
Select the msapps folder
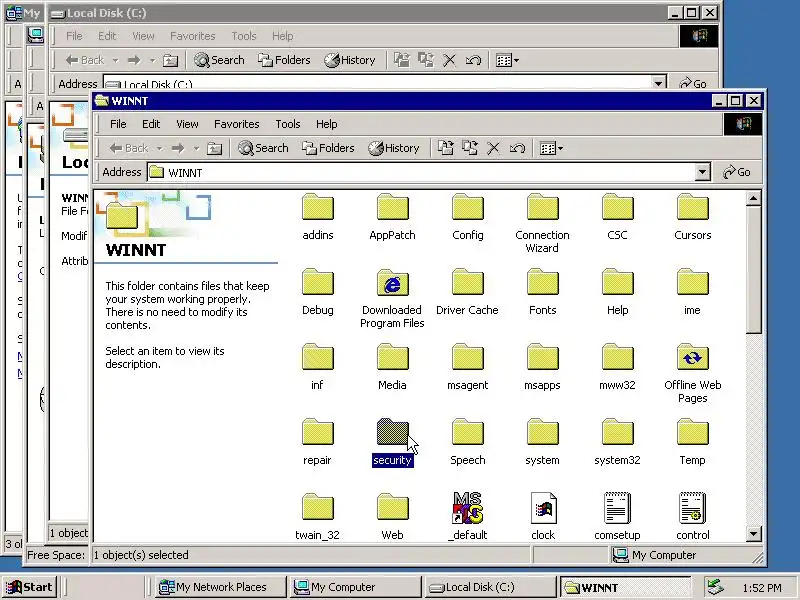point(542,367)
